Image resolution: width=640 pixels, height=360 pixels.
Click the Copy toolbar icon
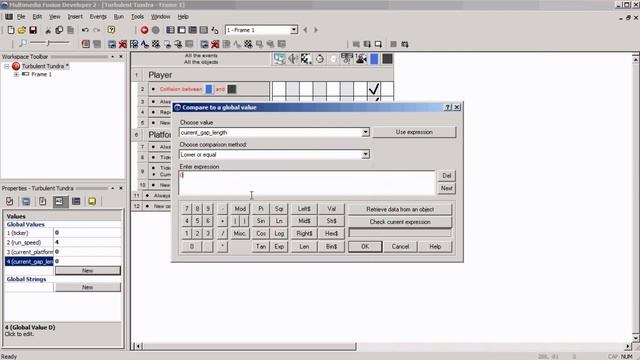pyautogui.click(x=59, y=30)
